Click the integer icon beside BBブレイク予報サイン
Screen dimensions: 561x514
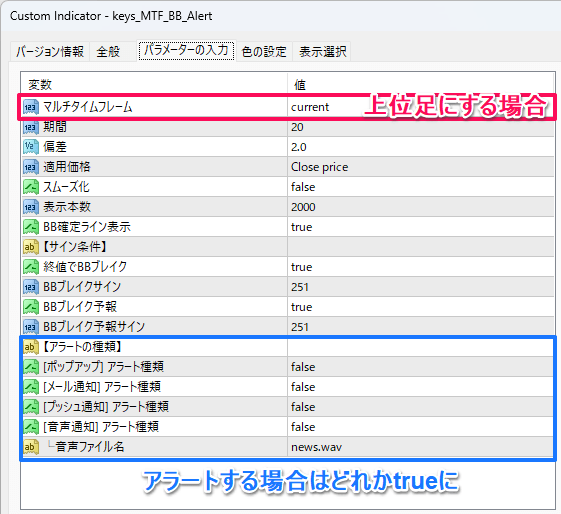tap(31, 327)
